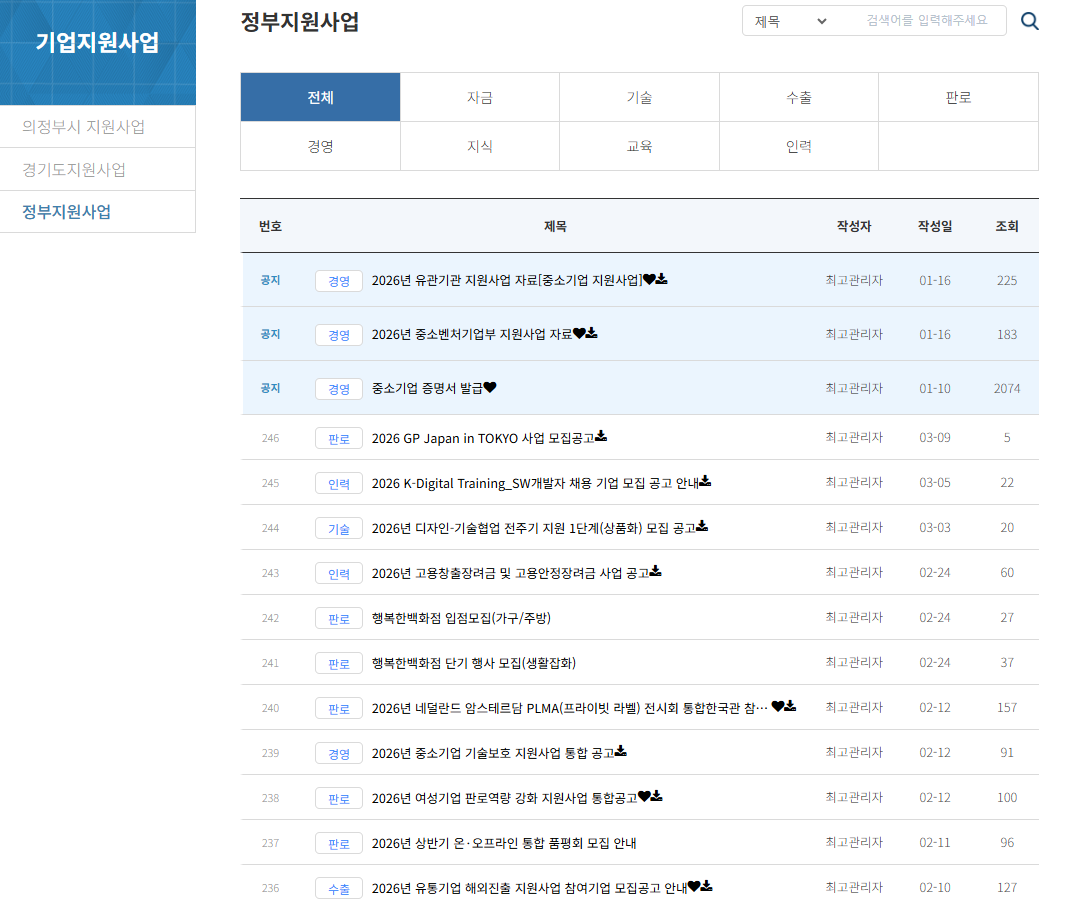Open 행복한백화점 입점모집(가구/주방) post
The width and height of the screenshot is (1066, 907).
coord(461,618)
